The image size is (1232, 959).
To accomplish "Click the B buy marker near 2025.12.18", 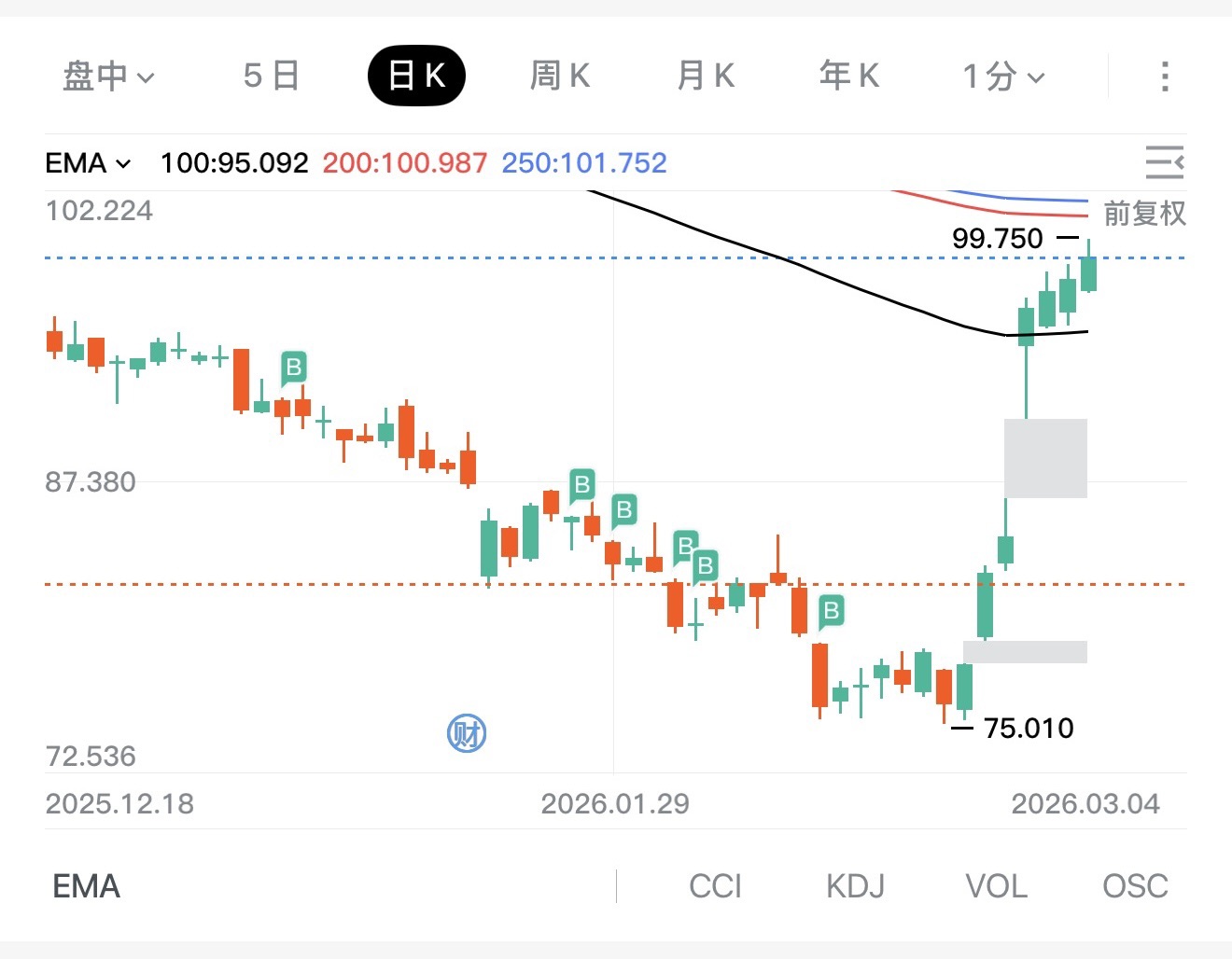I will click(294, 368).
